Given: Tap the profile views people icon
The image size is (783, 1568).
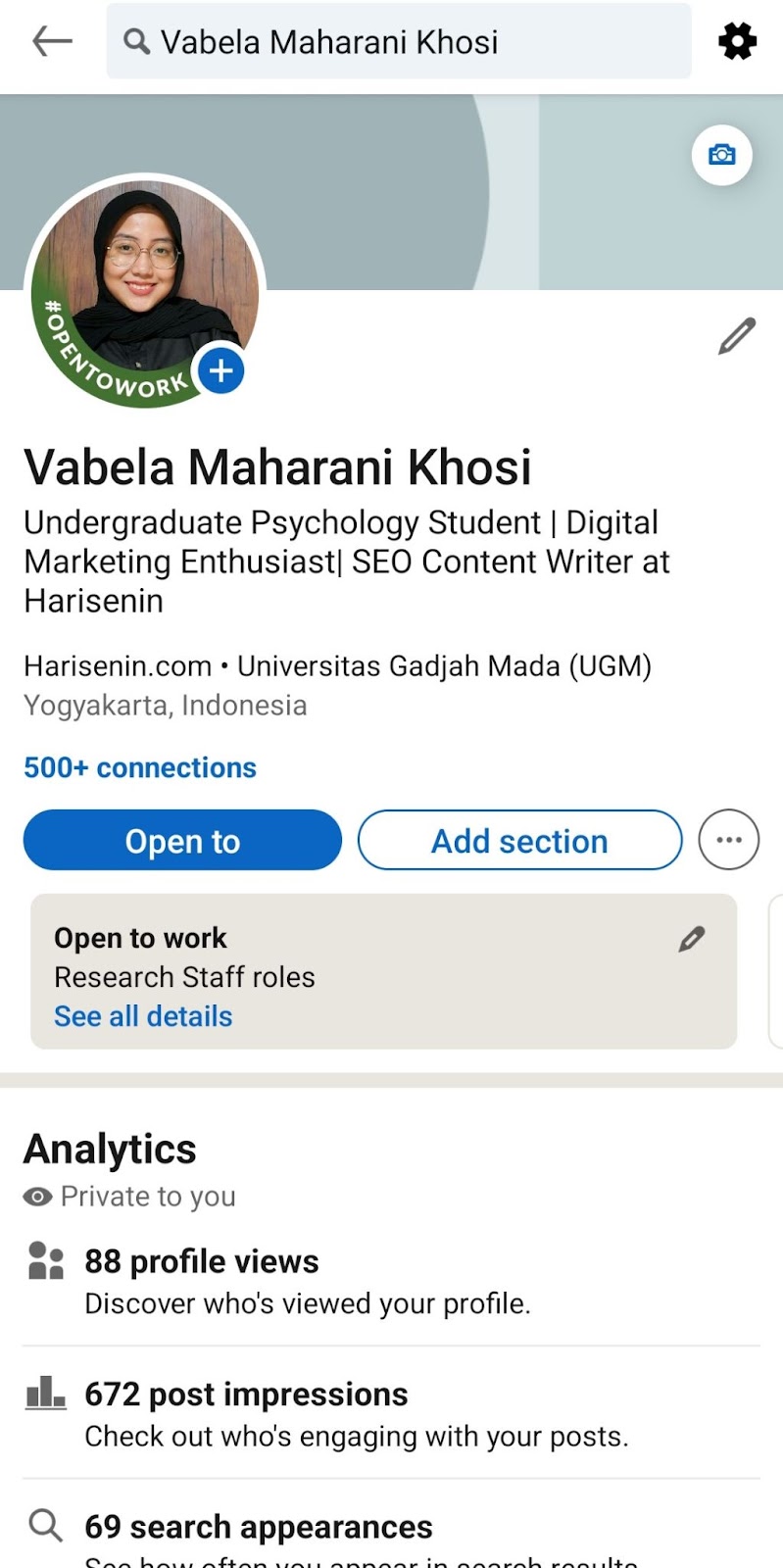Looking at the screenshot, I should coord(45,1261).
